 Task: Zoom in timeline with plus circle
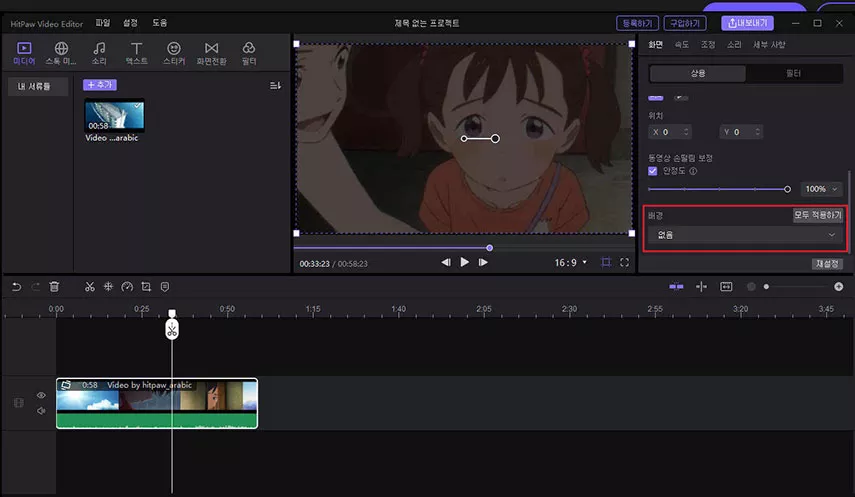(839, 286)
